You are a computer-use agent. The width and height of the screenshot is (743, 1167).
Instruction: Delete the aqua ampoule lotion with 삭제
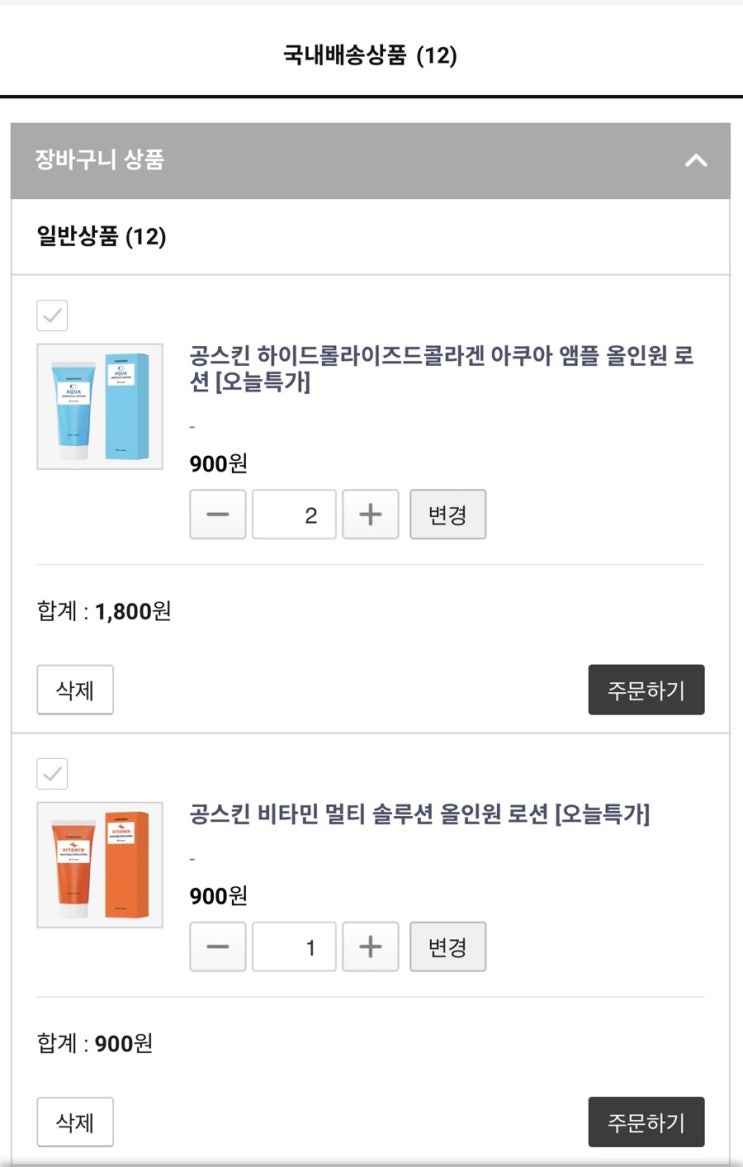(75, 690)
